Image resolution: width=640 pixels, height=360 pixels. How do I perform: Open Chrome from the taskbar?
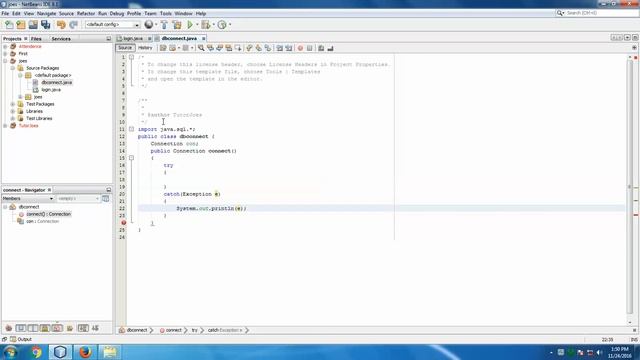click(36, 352)
